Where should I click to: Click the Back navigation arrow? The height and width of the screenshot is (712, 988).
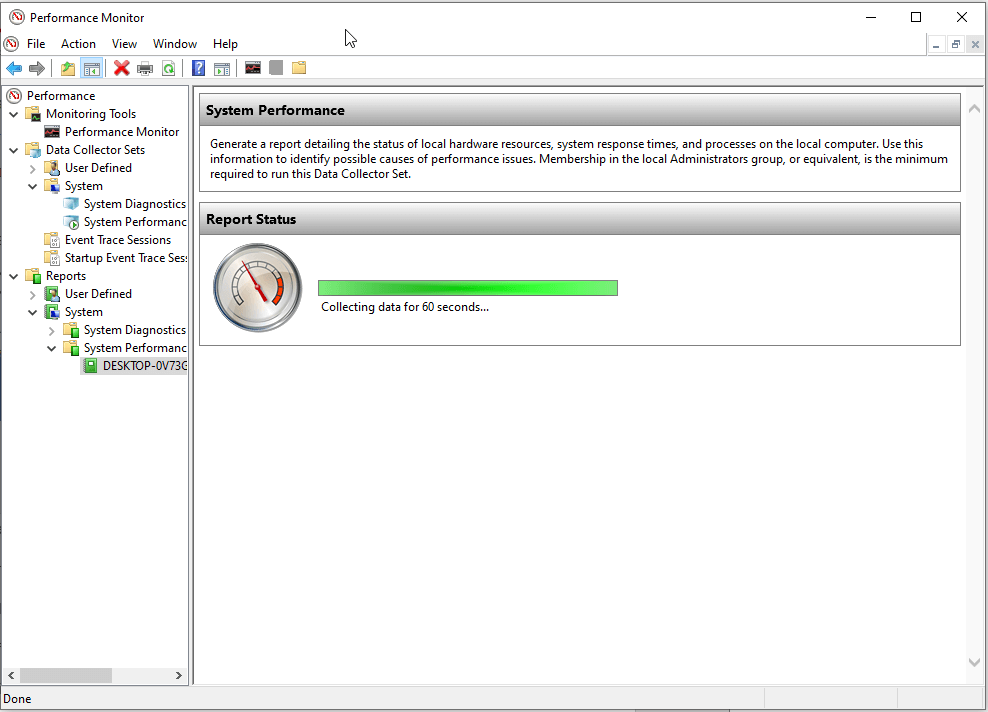(x=14, y=67)
